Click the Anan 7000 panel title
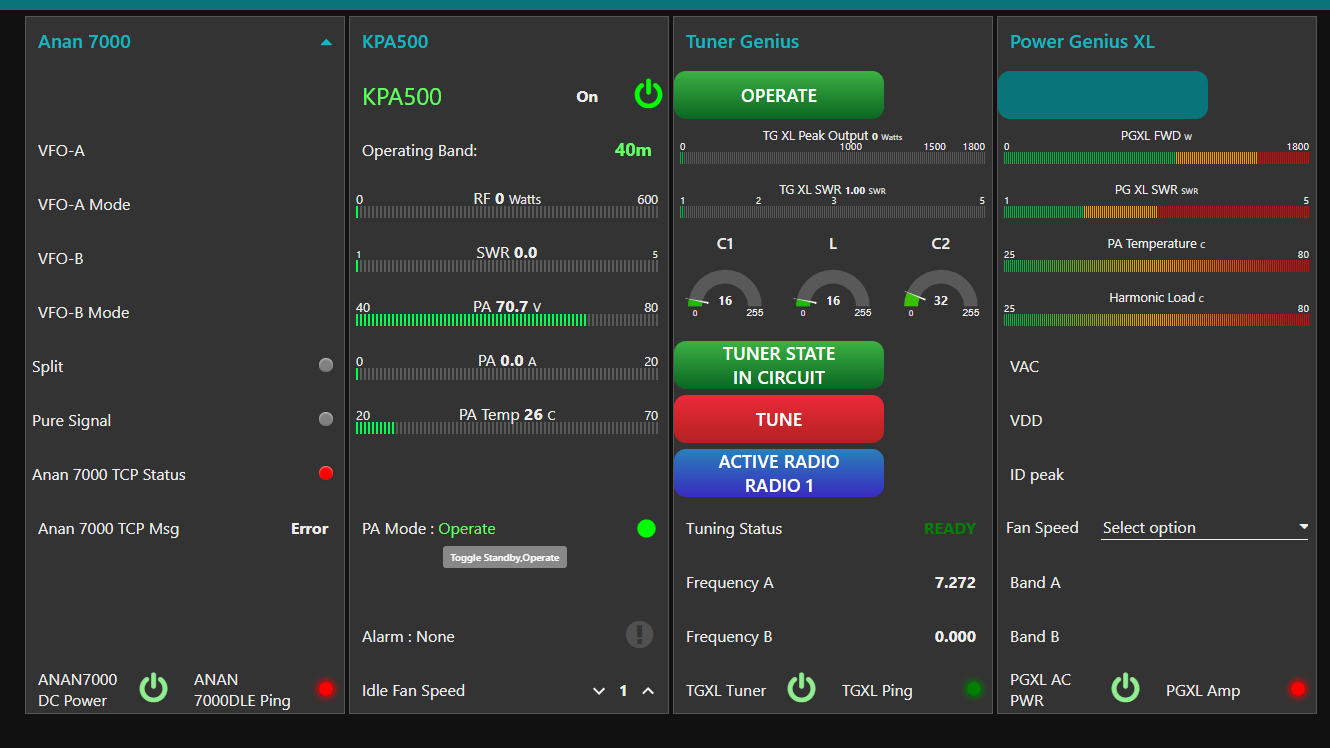Screen dimensions: 1330x748 (x=84, y=42)
